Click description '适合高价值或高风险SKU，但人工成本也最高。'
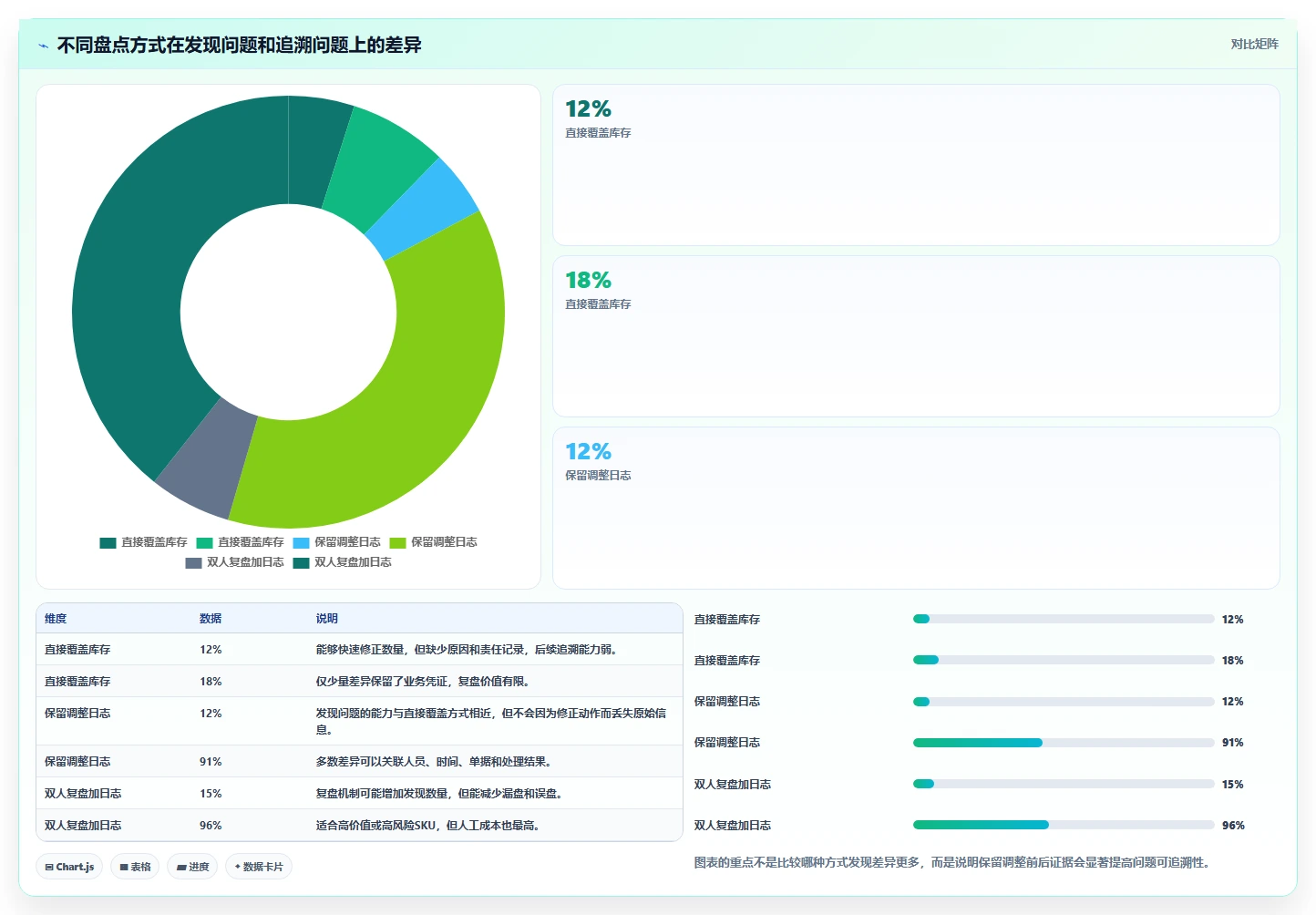This screenshot has height=915, width=1316. point(428,826)
